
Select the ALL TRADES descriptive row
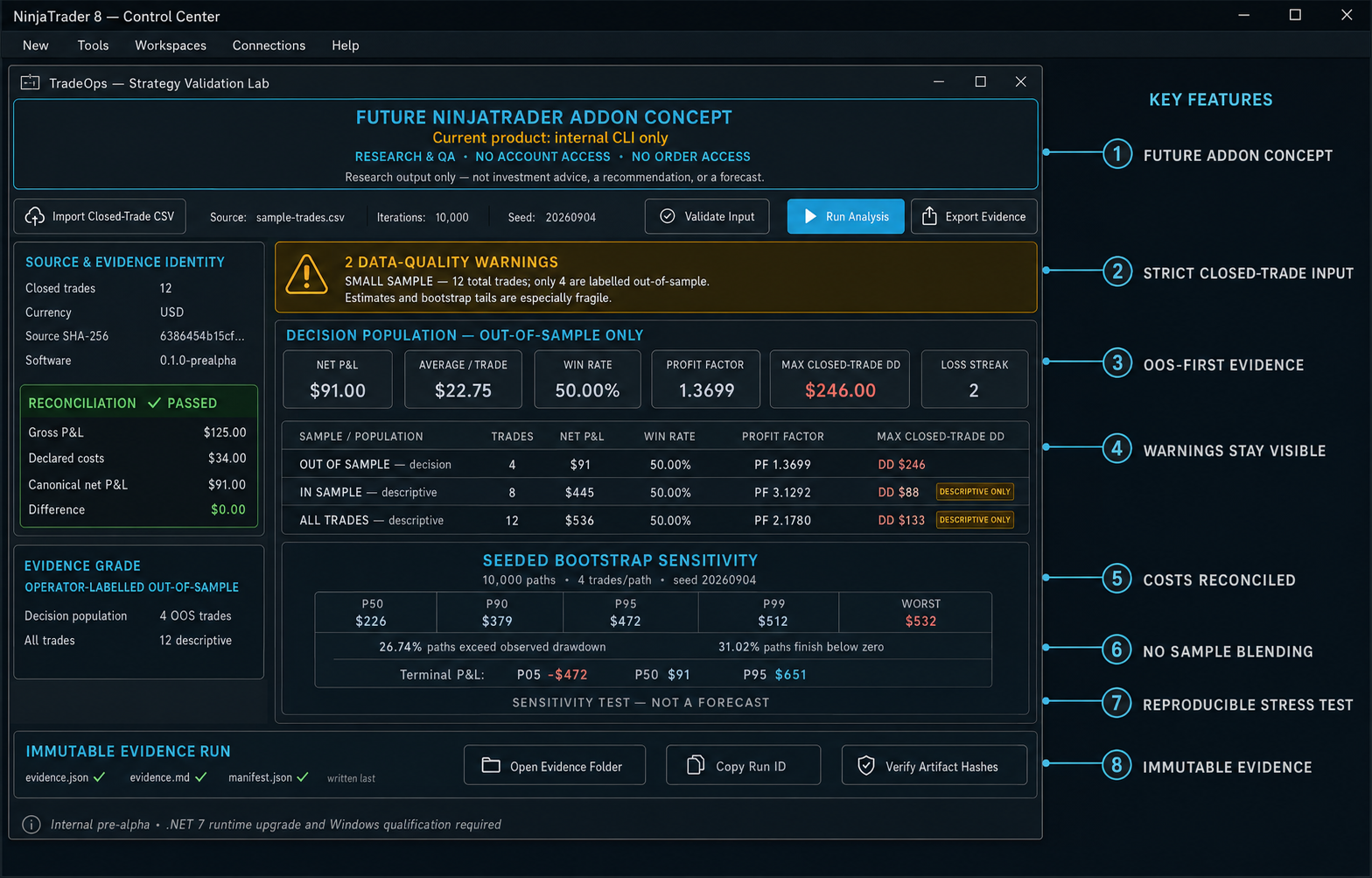point(655,520)
